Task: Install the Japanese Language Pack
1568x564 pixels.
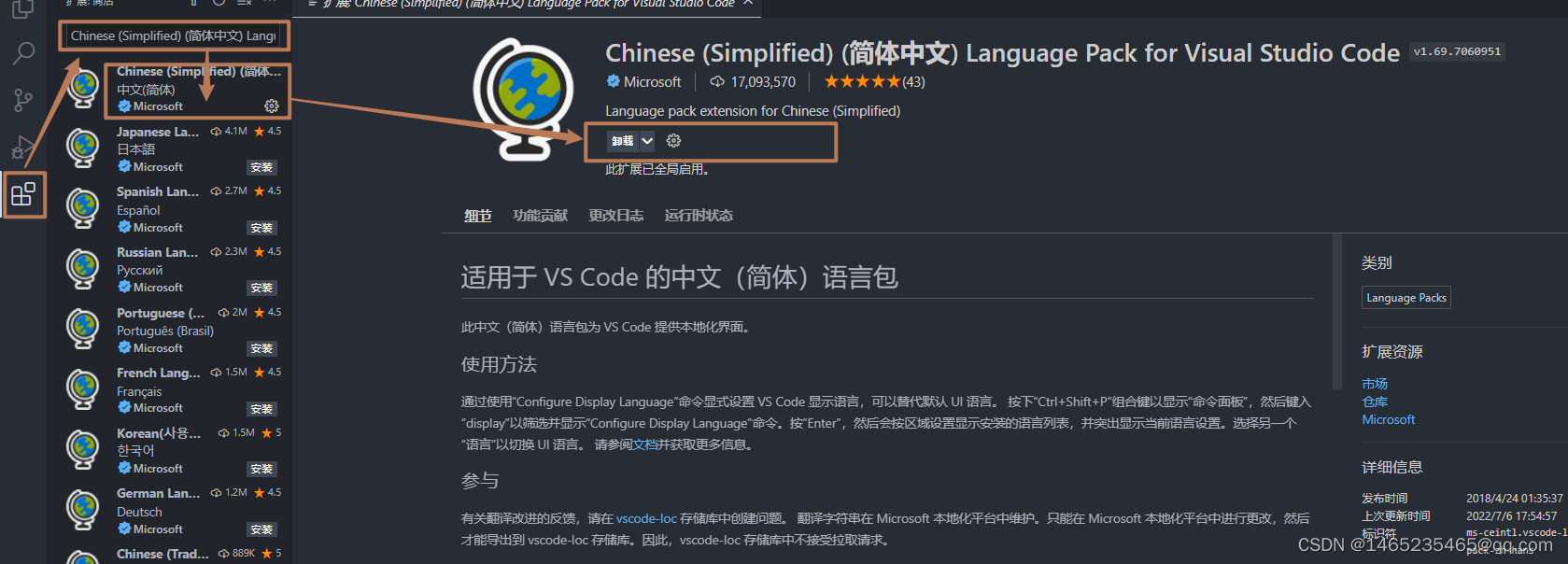Action: [x=261, y=167]
